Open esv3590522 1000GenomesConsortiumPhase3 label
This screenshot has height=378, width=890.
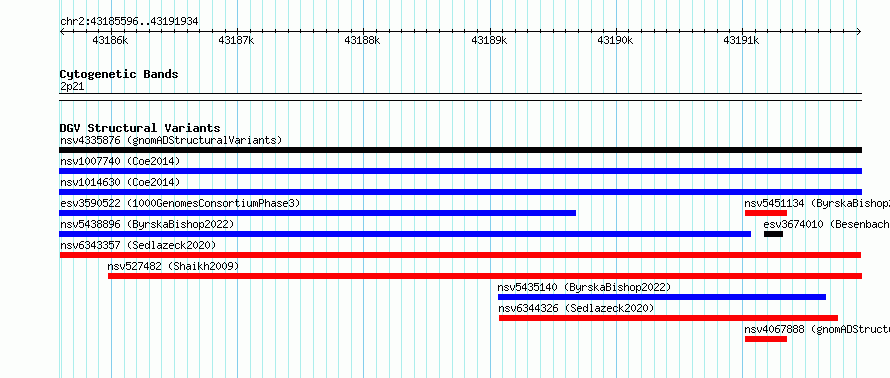[180, 203]
